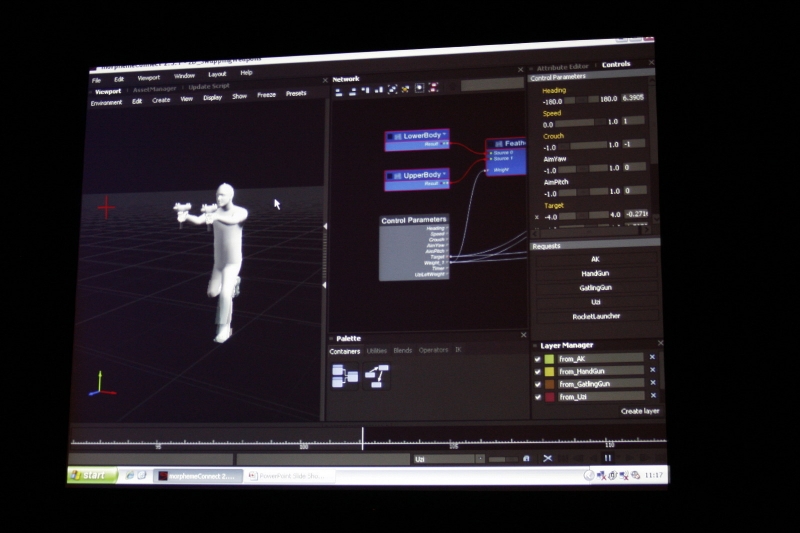Open the Uzi dropdown on the timeline bar
The image size is (800, 533).
[x=481, y=458]
